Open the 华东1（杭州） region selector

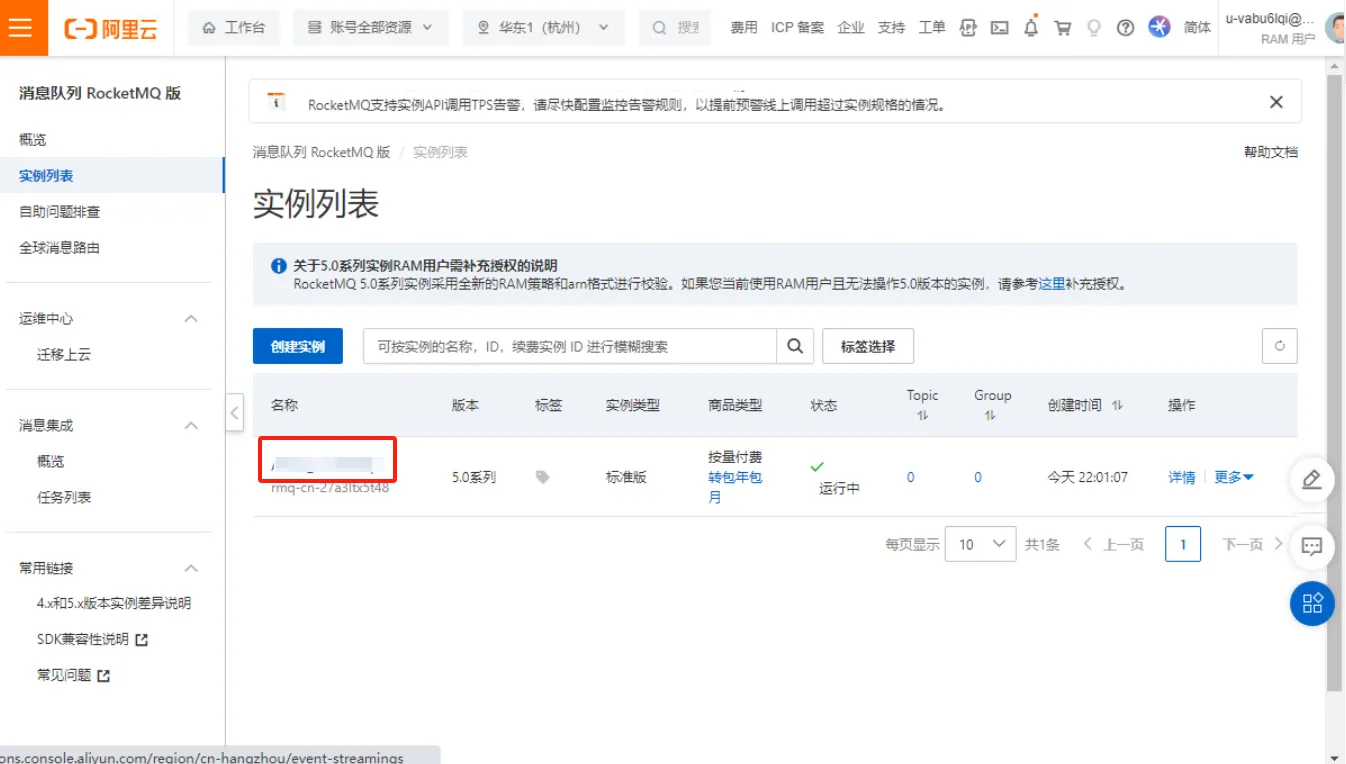pos(543,28)
